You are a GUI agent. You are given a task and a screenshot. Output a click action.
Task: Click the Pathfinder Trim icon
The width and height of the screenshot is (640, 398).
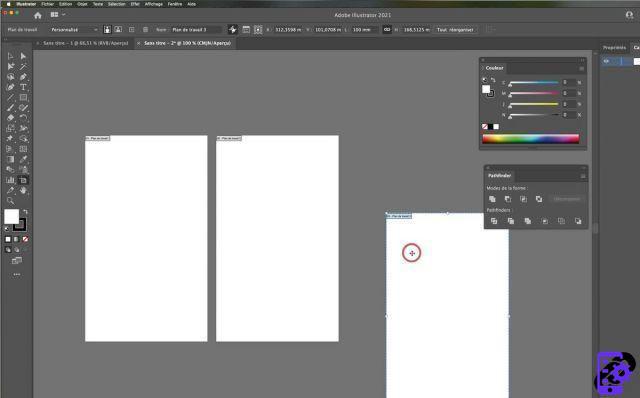[x=511, y=221]
